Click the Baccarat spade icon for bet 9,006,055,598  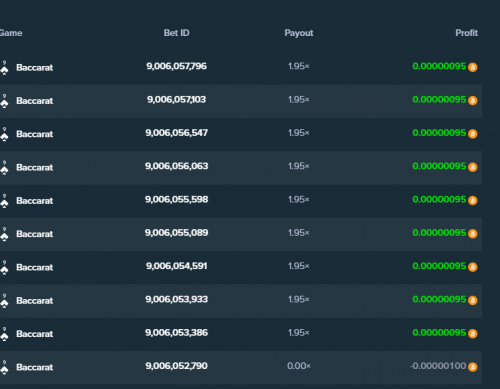(4, 201)
